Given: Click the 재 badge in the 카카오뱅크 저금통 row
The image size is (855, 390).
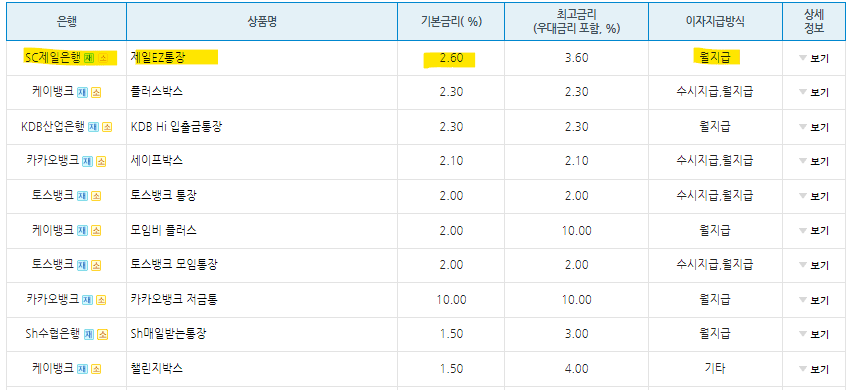Looking at the screenshot, I should pos(87,300).
